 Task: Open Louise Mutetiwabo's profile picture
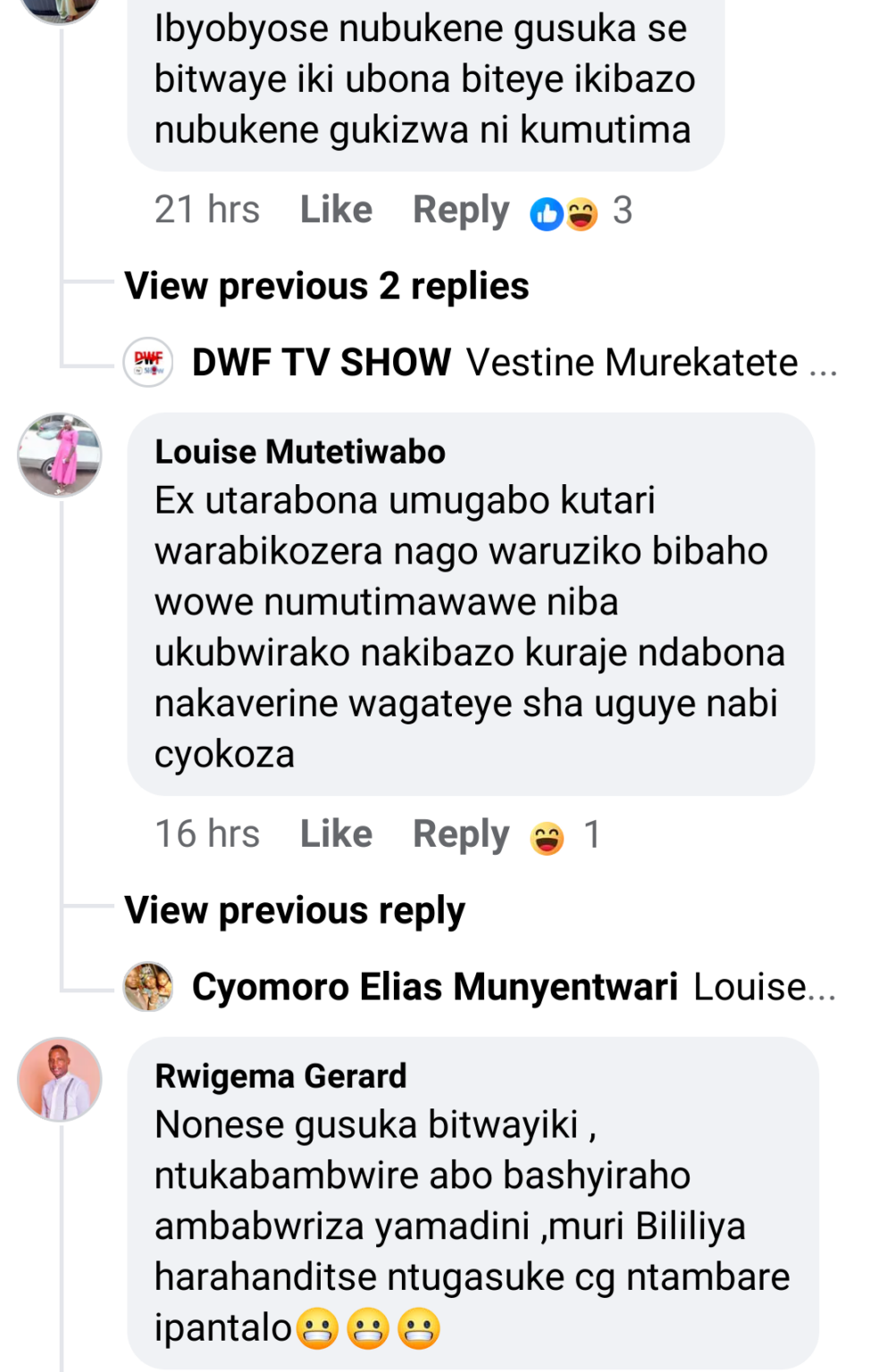60,455
